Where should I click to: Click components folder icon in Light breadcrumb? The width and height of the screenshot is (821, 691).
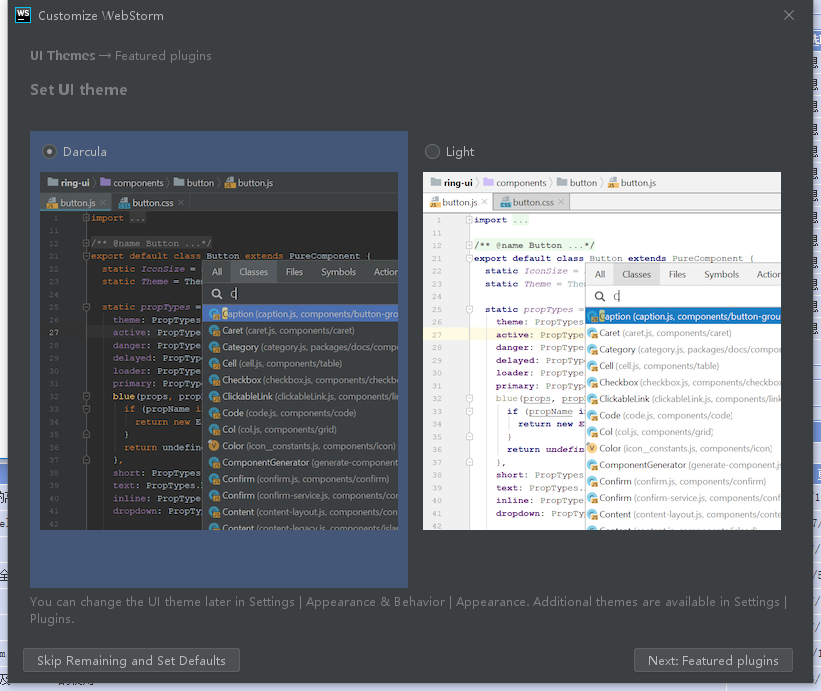click(488, 183)
